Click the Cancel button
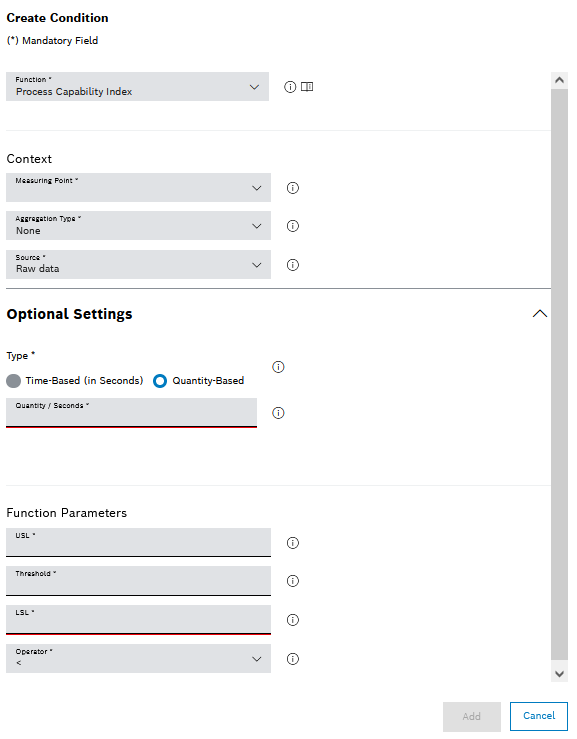This screenshot has width=577, height=739. coord(539,716)
